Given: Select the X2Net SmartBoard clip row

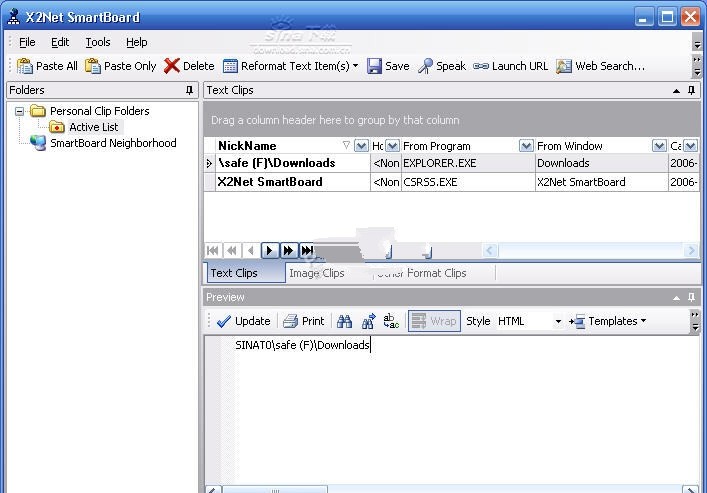Looking at the screenshot, I should coord(452,182).
